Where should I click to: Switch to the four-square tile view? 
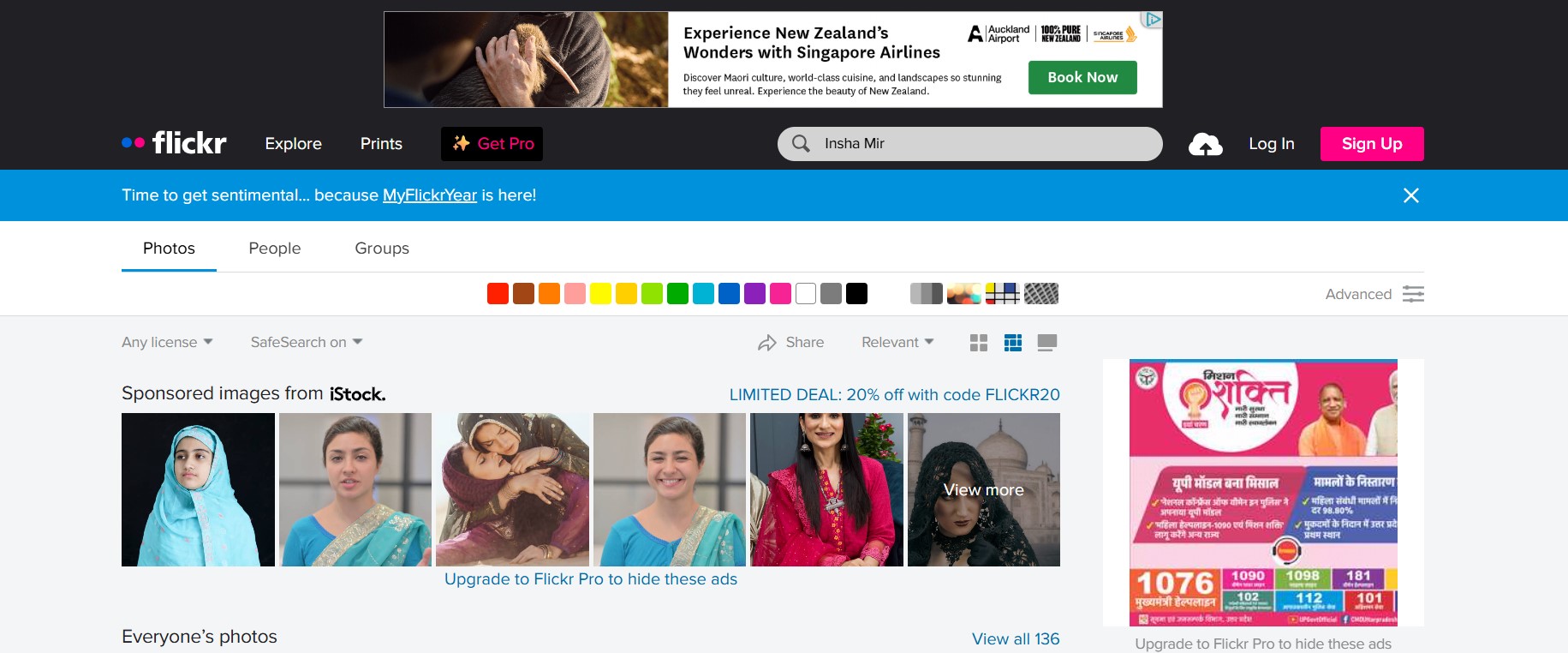click(979, 343)
